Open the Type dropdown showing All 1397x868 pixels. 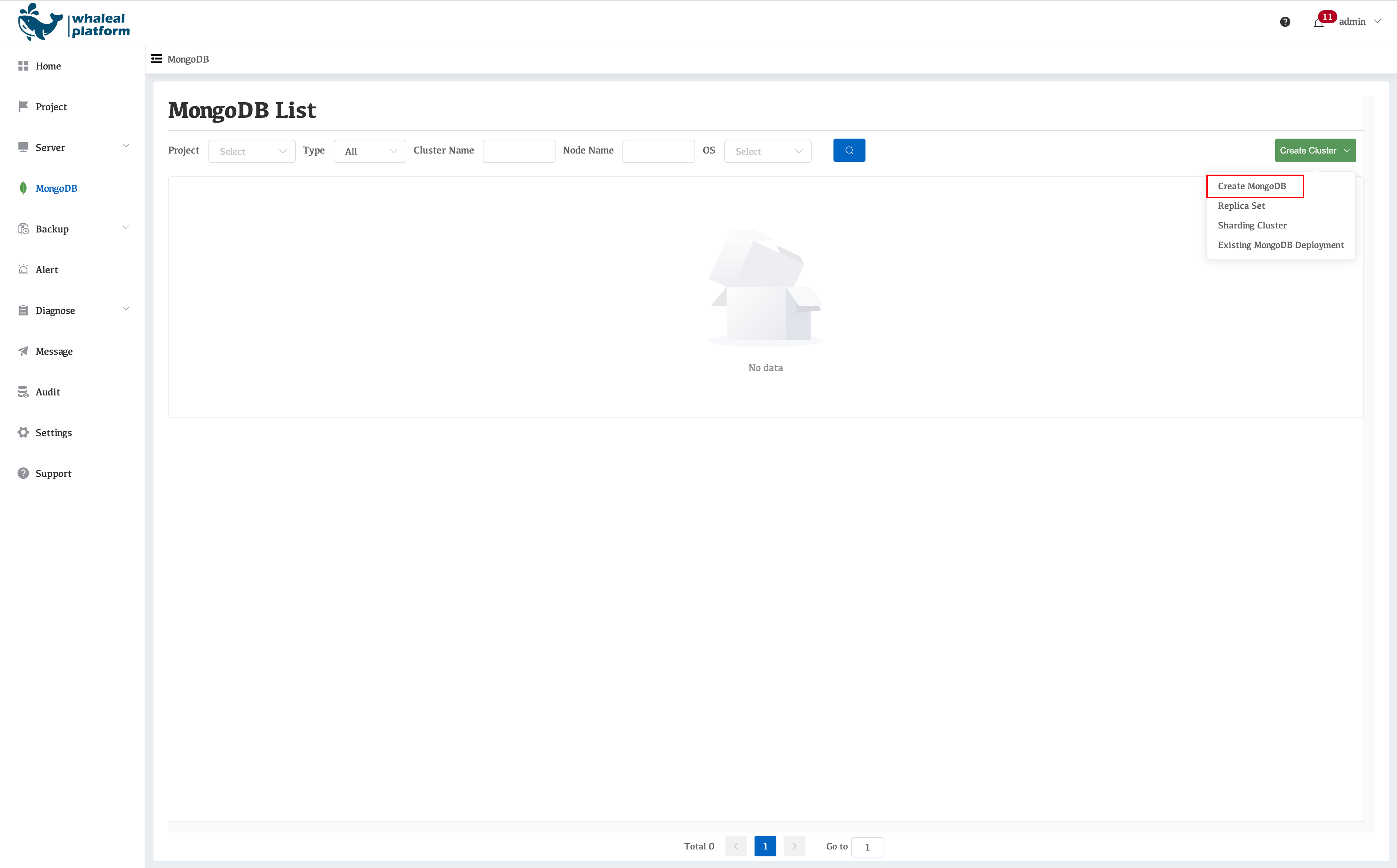coord(369,151)
